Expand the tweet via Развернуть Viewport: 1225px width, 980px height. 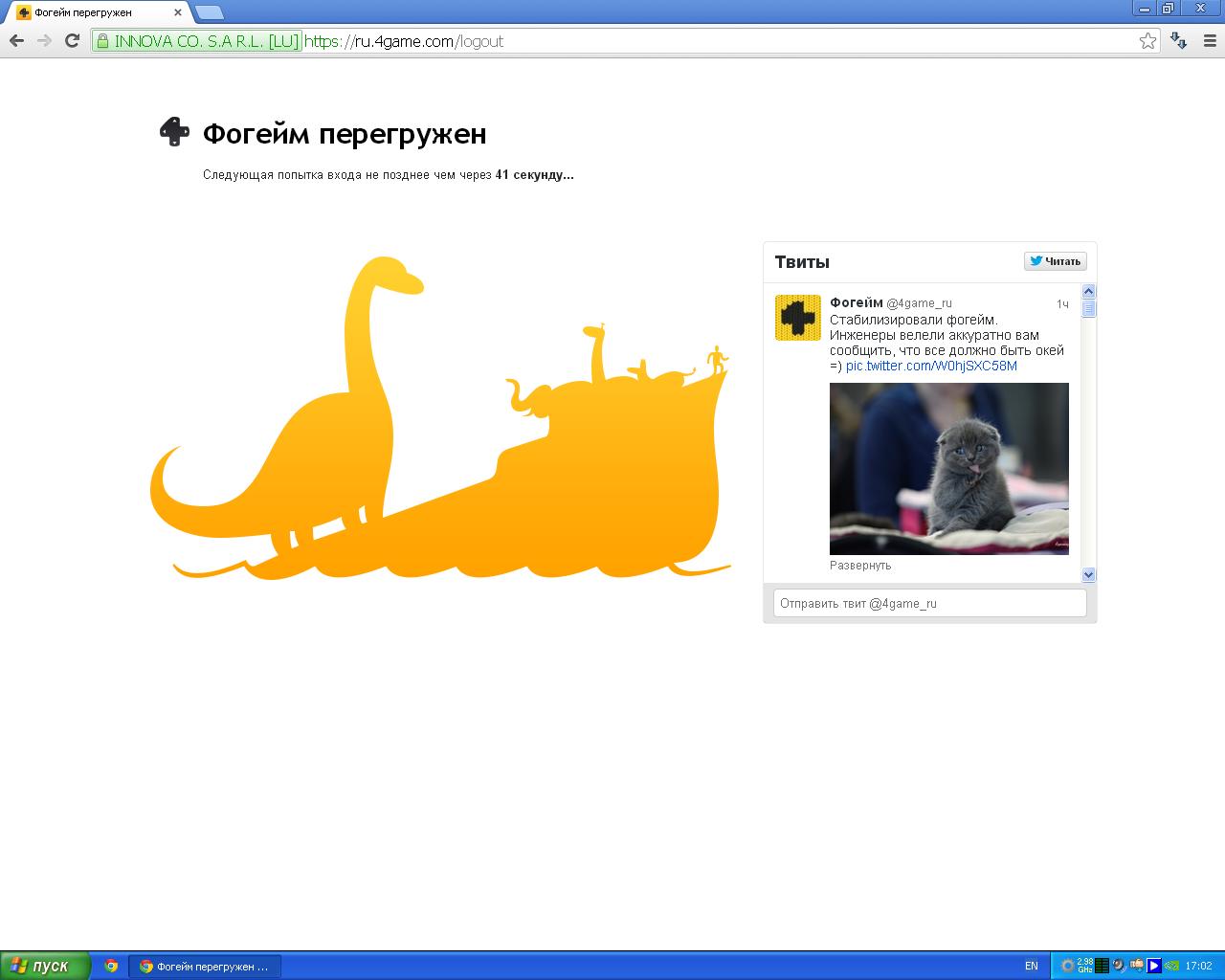(x=859, y=566)
